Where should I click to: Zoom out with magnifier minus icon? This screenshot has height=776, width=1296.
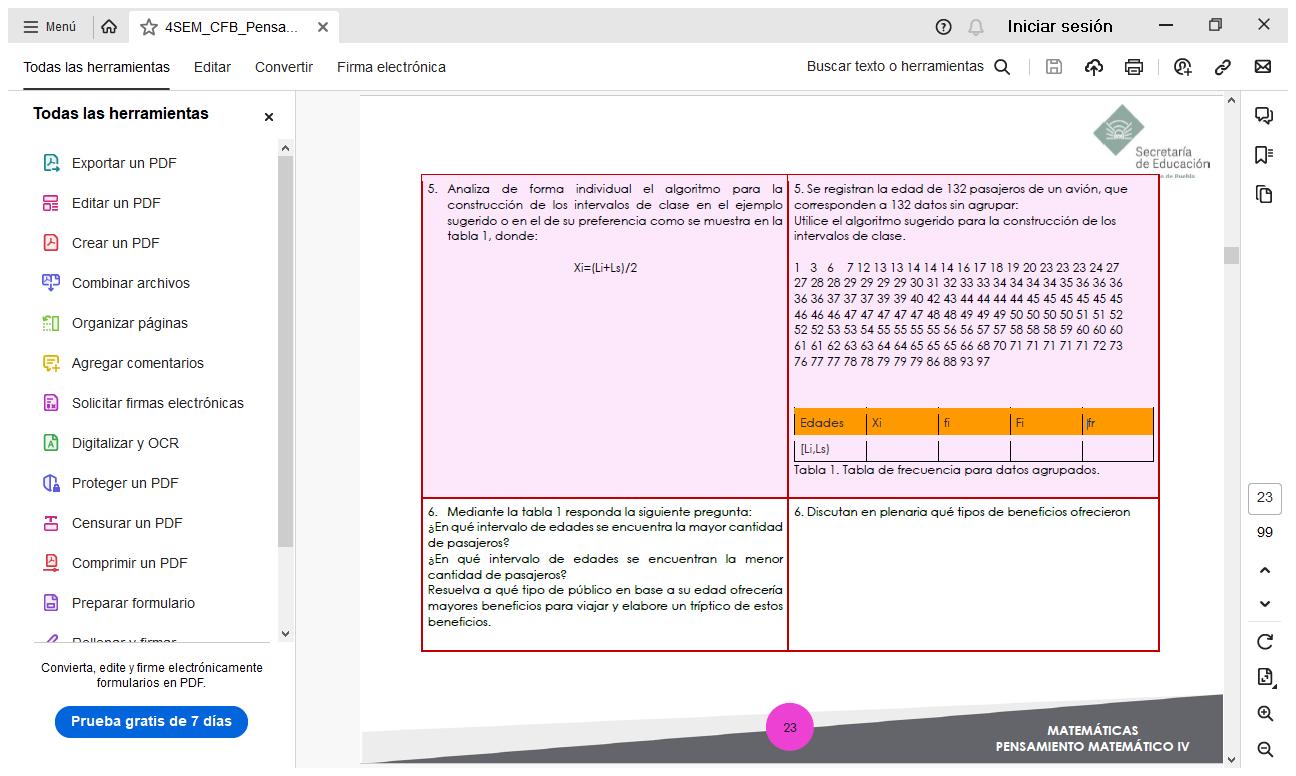[x=1265, y=749]
